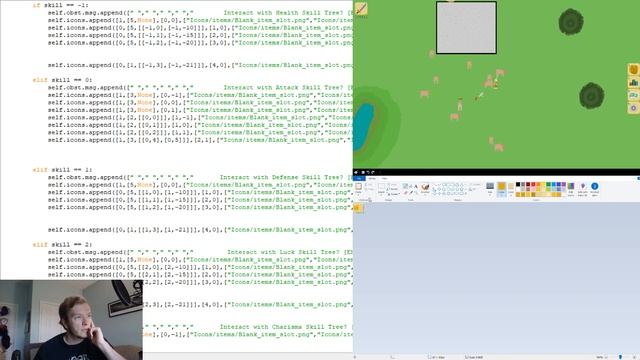Open the bar chart stats icon in game sidebar
Screen dimensions: 640x360
click(x=633, y=83)
